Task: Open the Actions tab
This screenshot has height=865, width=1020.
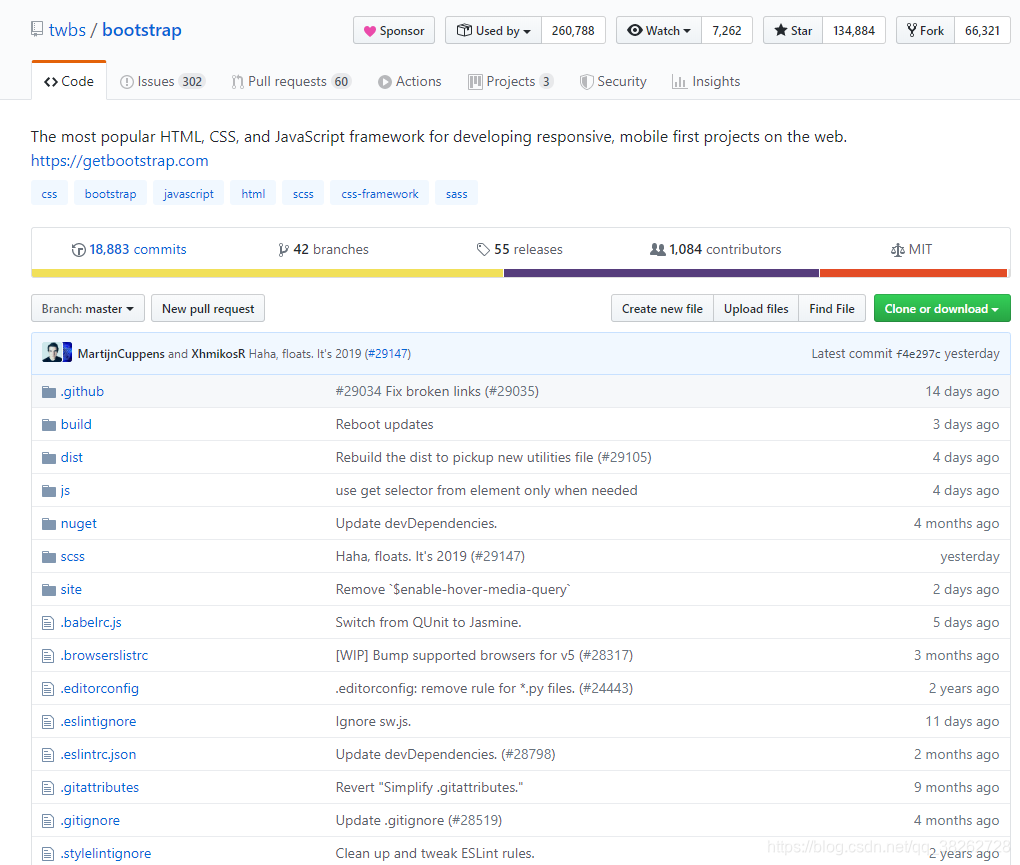Action: (410, 81)
